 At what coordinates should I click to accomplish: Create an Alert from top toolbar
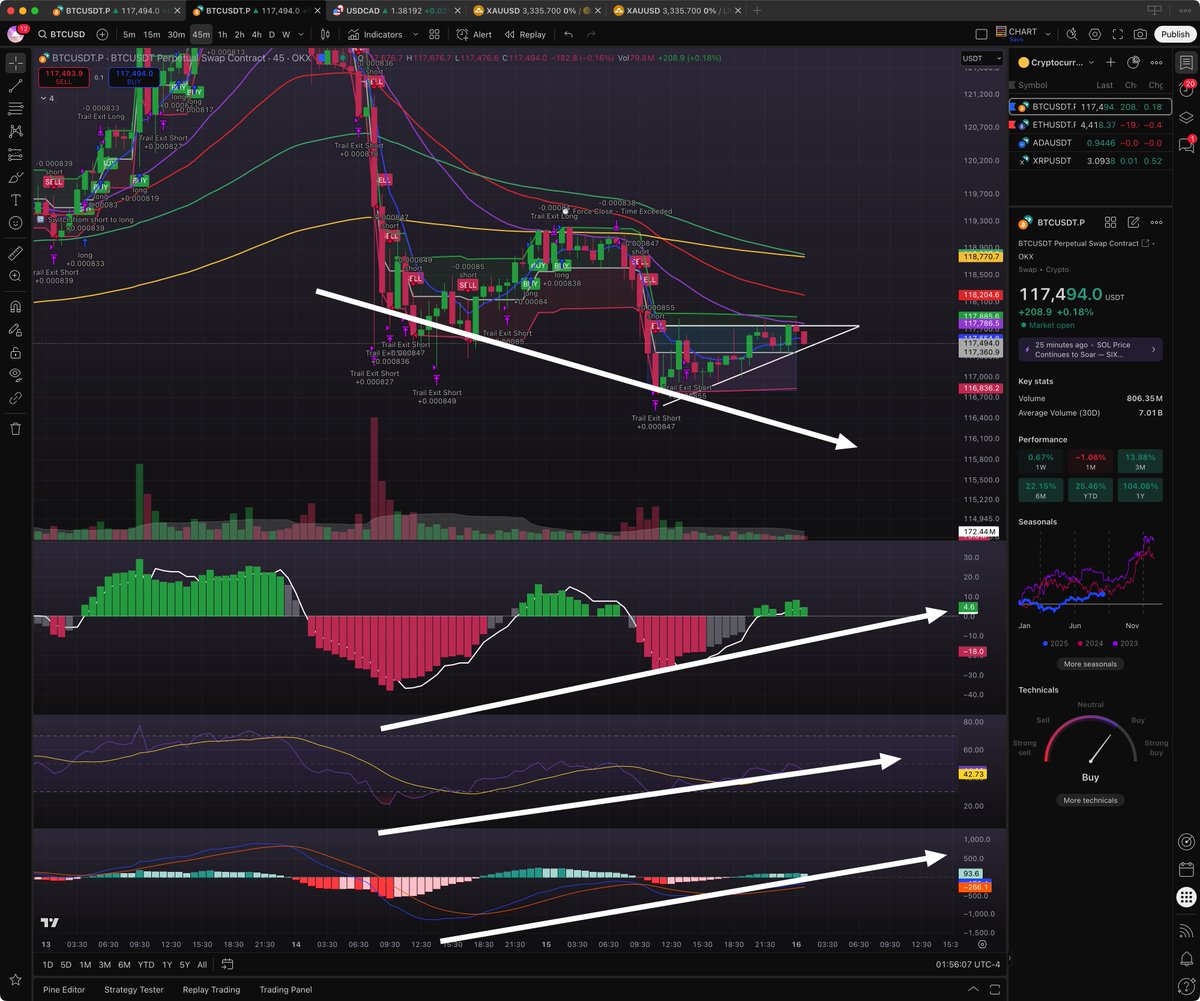click(x=474, y=34)
